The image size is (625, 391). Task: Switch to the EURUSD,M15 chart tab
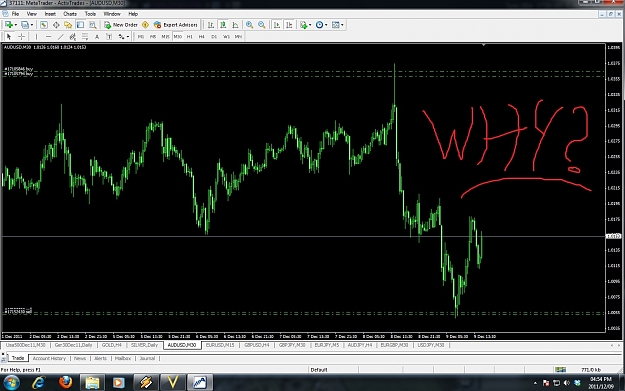point(220,345)
